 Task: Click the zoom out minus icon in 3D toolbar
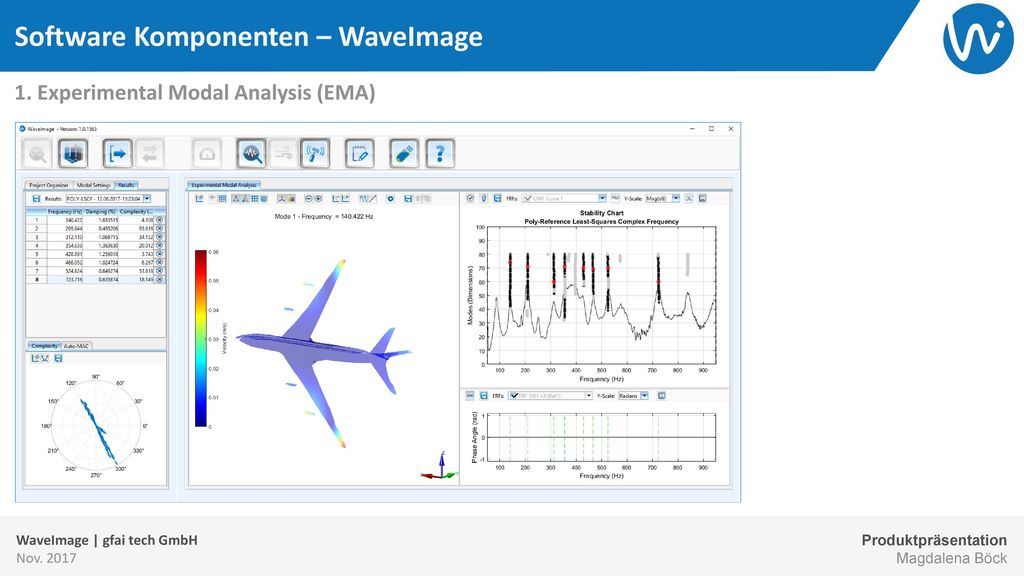(309, 199)
